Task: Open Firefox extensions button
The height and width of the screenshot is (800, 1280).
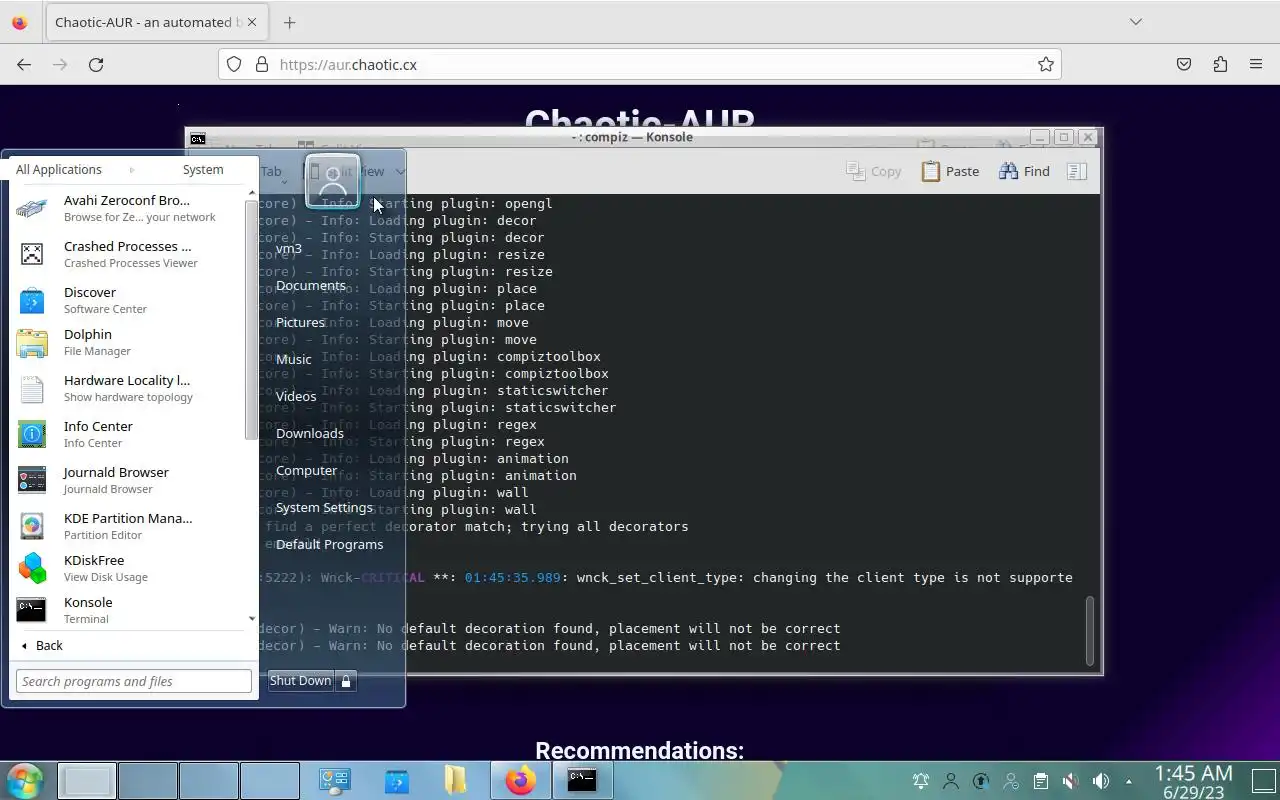Action: click(x=1220, y=64)
